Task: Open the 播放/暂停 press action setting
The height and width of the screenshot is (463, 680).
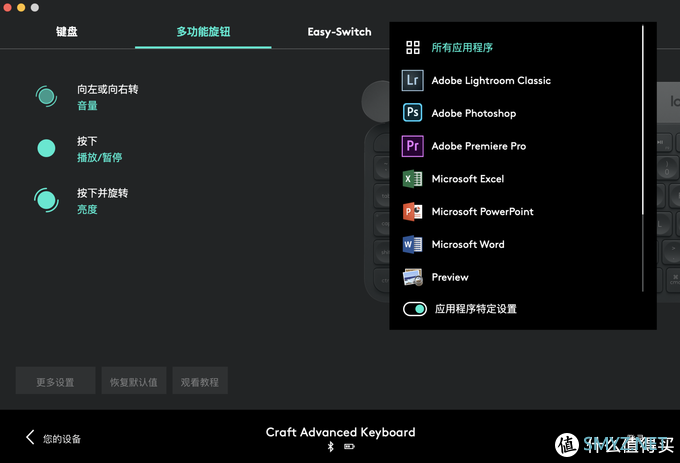Action: click(x=99, y=157)
